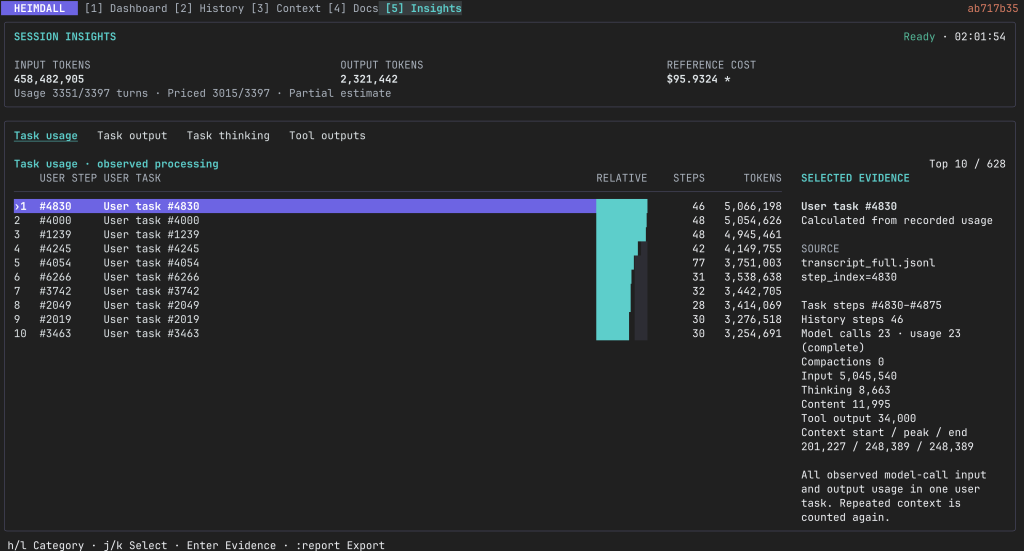Click Task steps #4830-#4875 line
The image size is (1024, 551).
click(x=871, y=306)
